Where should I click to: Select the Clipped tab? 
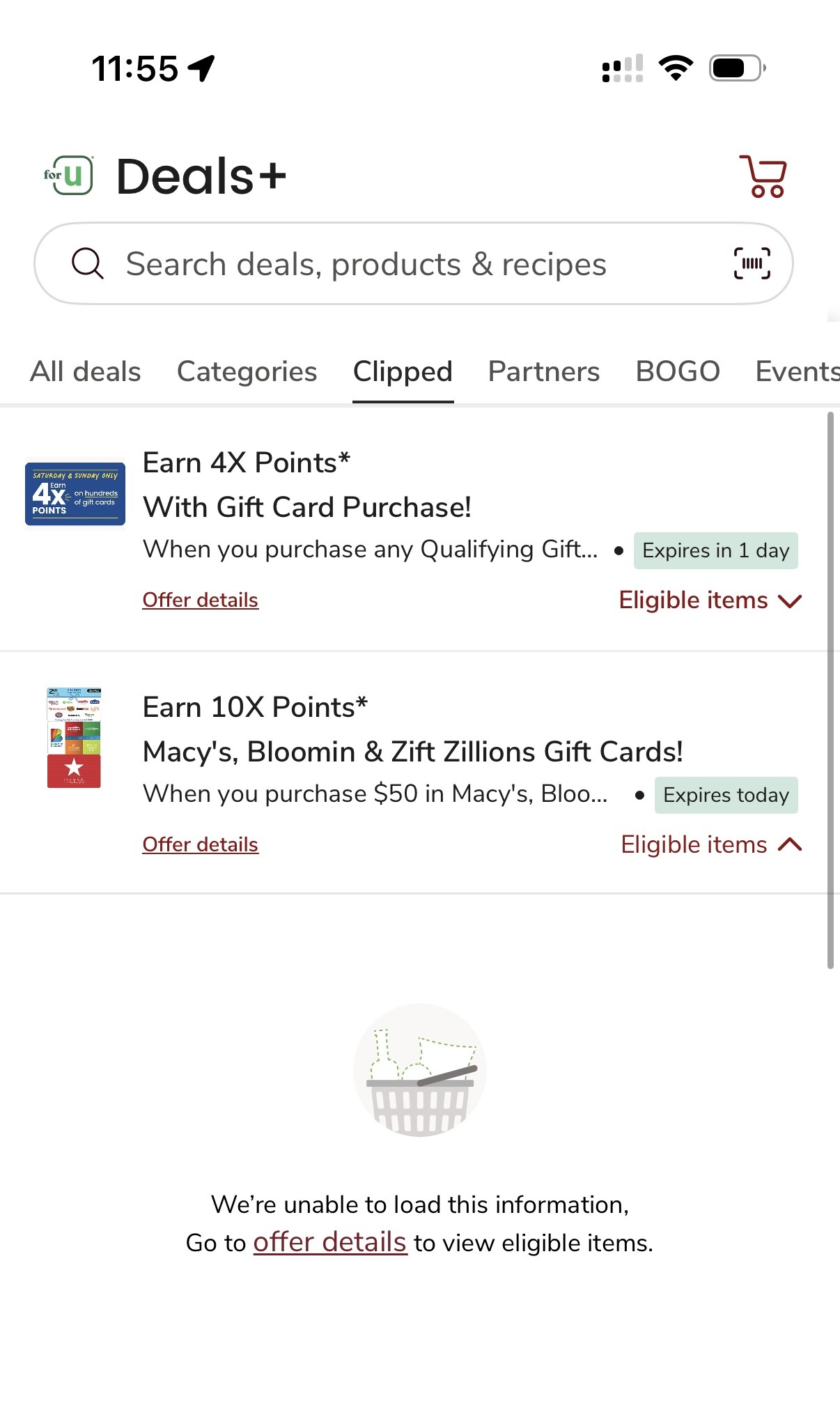(x=403, y=371)
